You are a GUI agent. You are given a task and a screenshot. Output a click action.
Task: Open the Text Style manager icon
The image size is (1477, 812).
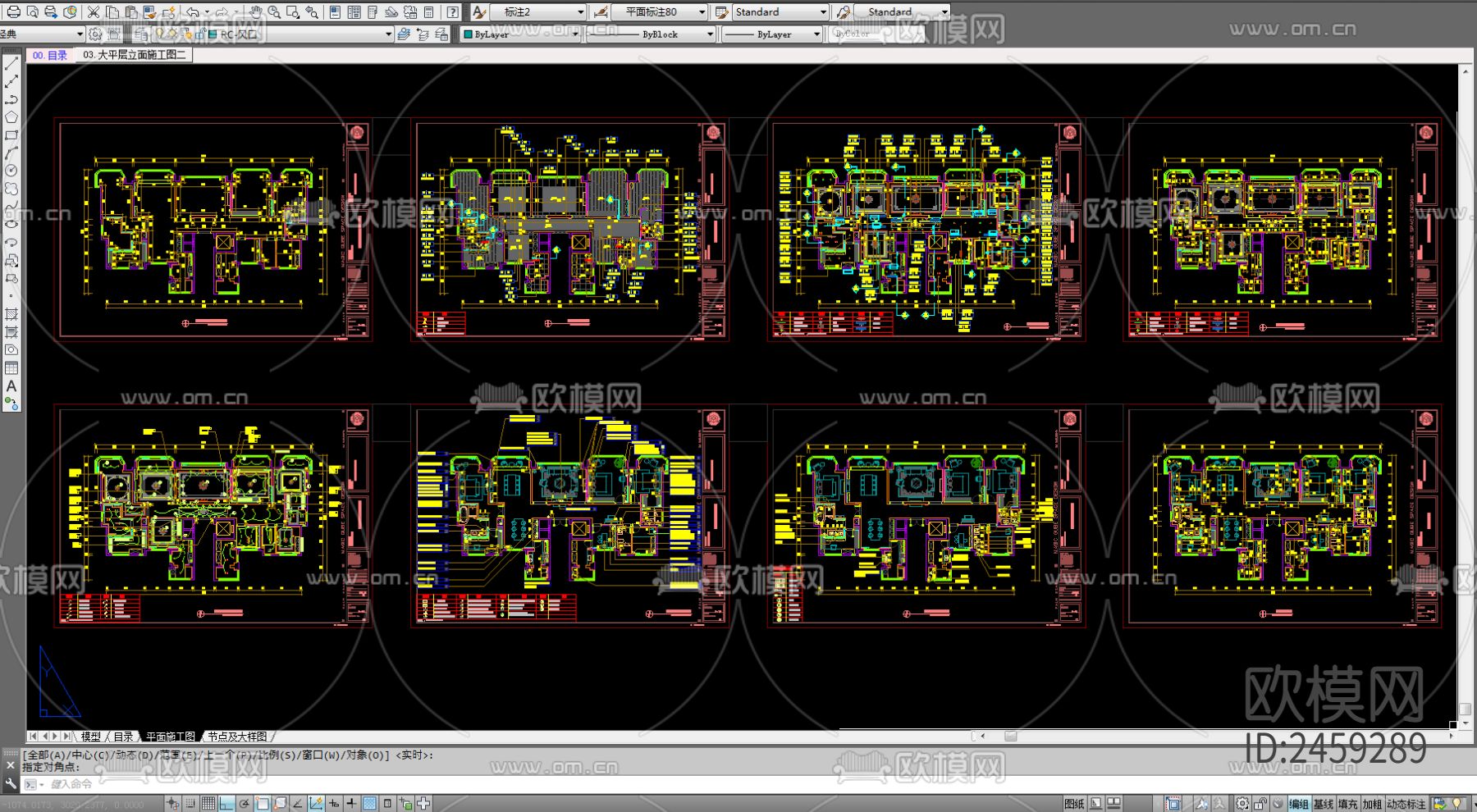pos(480,12)
